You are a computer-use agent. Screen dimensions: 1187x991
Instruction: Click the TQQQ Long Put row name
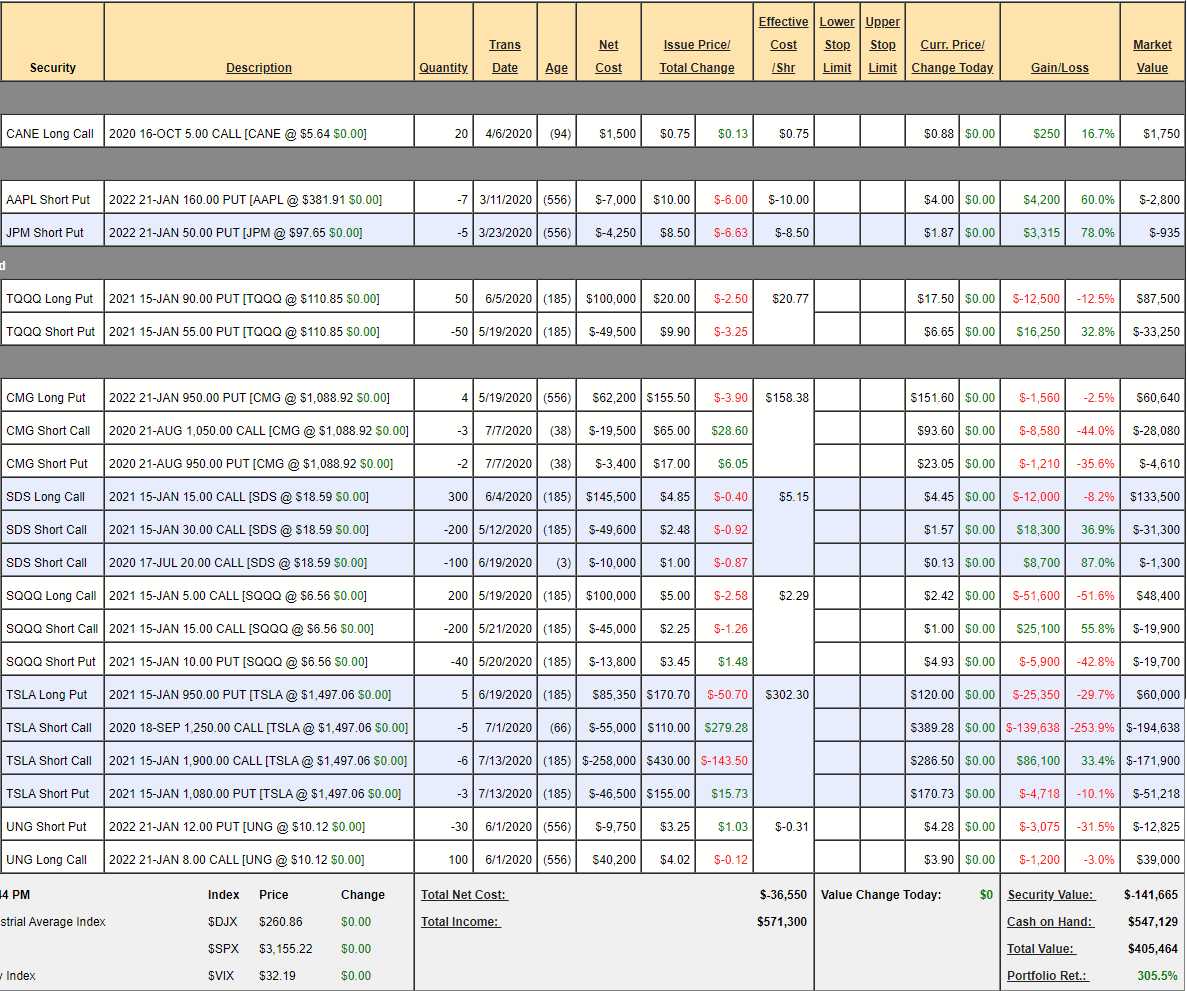[50, 299]
